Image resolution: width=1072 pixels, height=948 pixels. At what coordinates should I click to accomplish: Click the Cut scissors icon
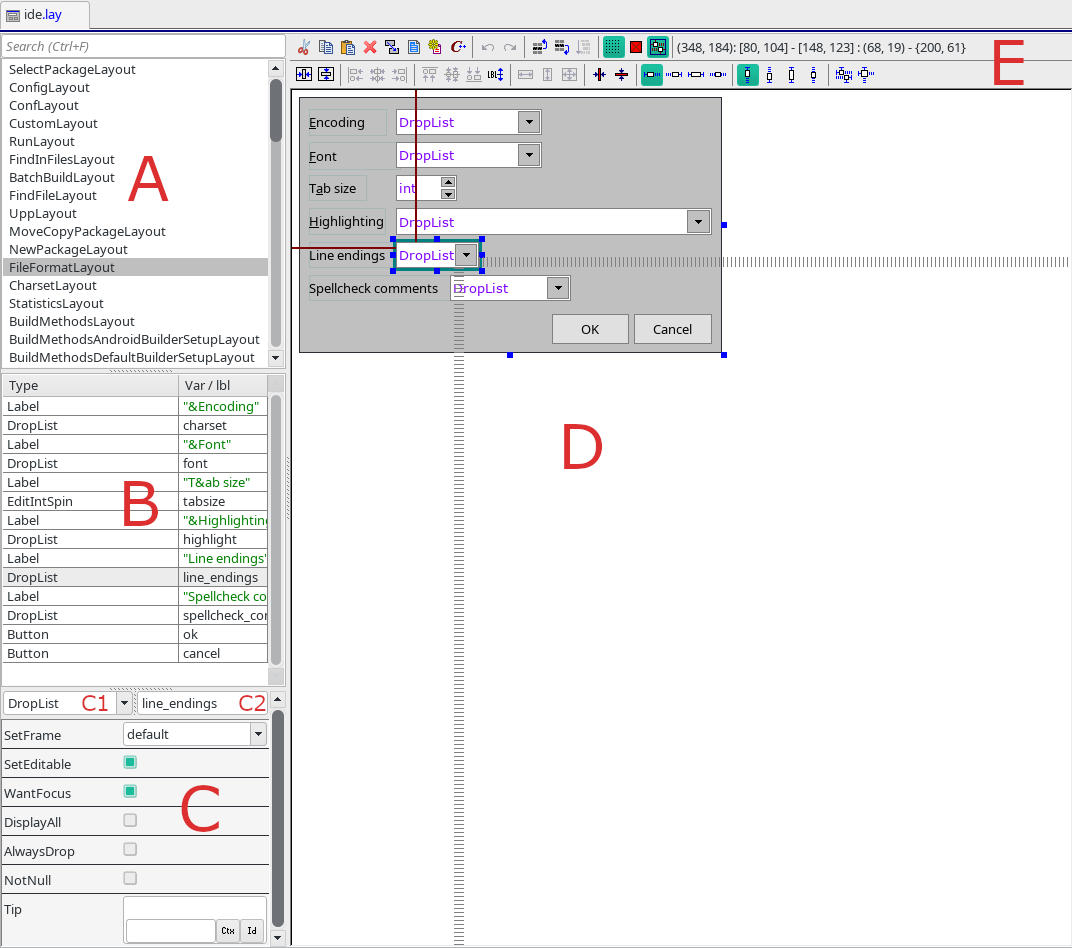[x=304, y=47]
